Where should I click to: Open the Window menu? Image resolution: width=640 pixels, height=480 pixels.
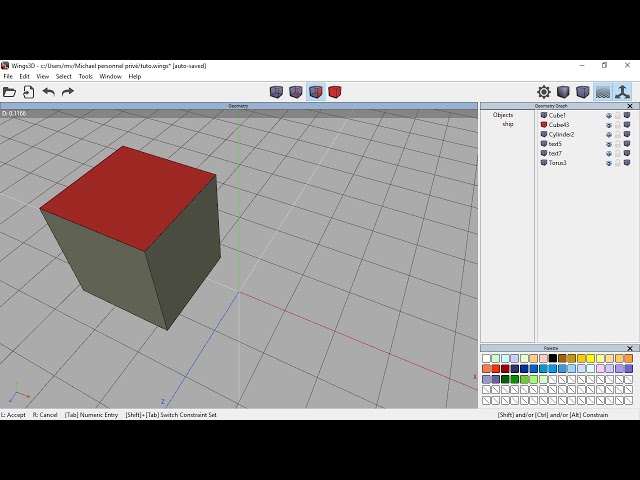tap(110, 76)
